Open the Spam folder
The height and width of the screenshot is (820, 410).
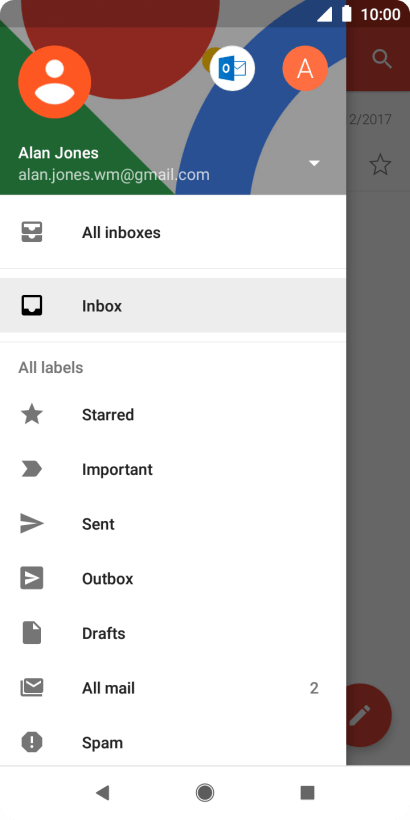[173, 742]
